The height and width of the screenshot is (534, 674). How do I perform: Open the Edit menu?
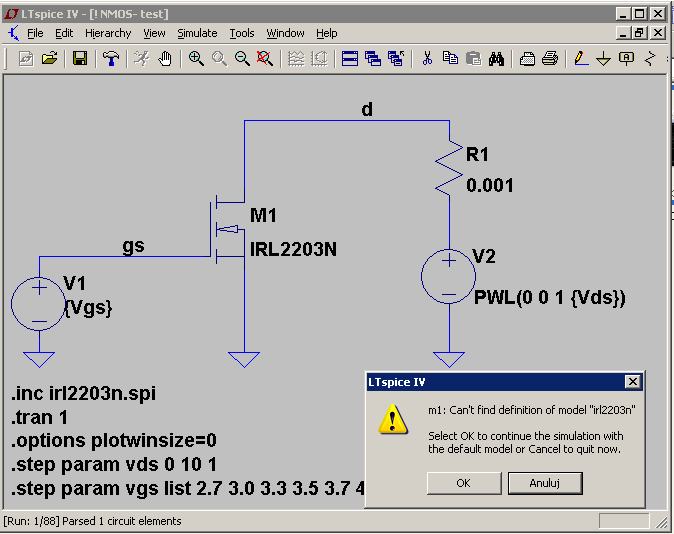[64, 33]
